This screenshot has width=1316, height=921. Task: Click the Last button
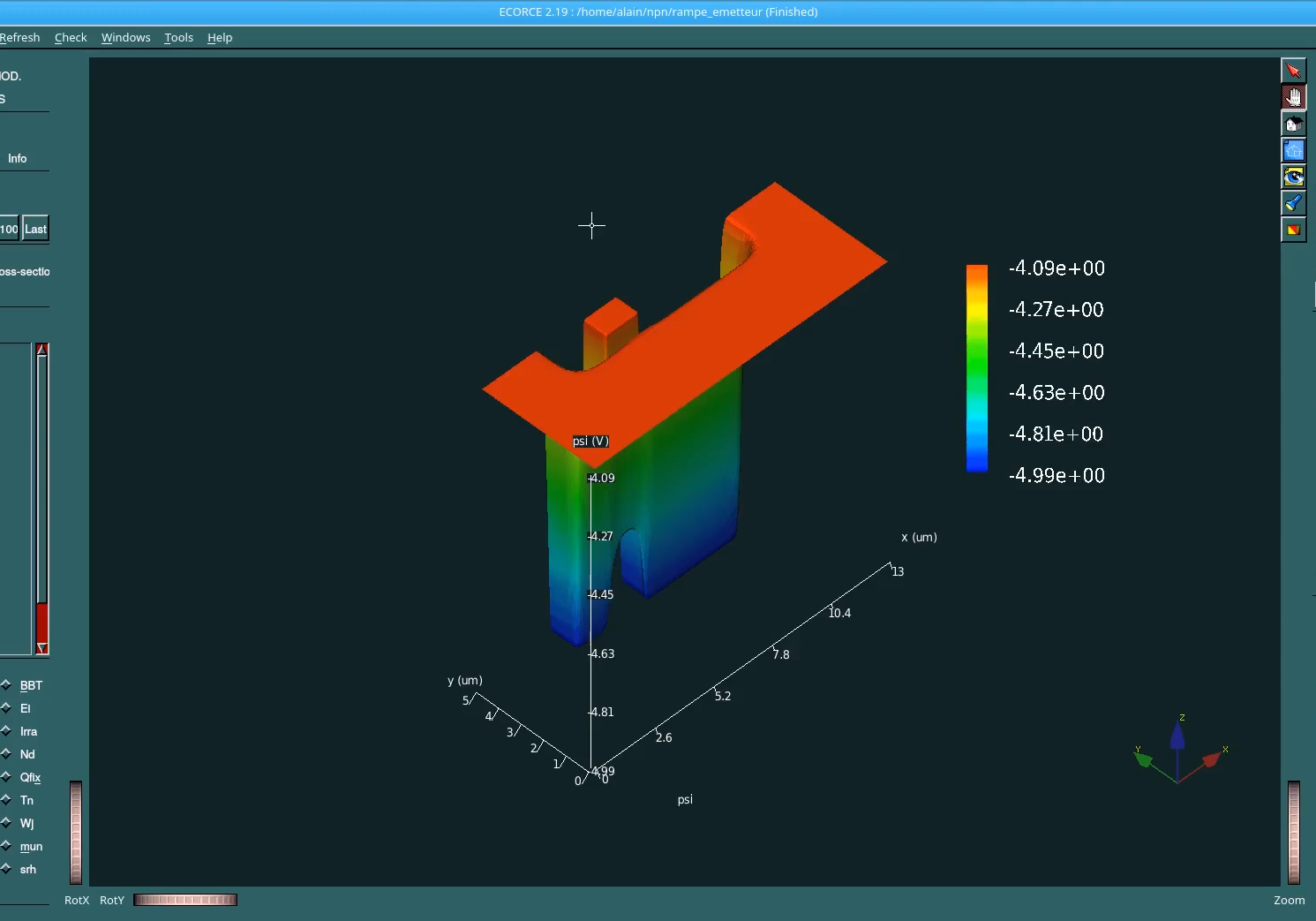35,229
